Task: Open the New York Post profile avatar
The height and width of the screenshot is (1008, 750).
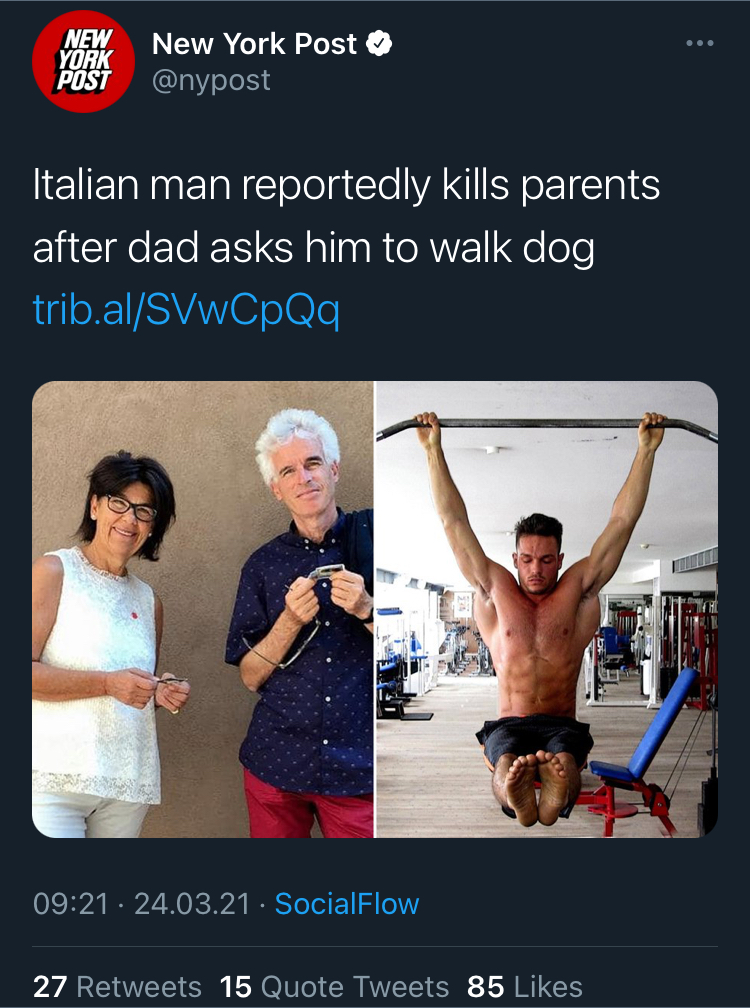Action: (x=84, y=62)
